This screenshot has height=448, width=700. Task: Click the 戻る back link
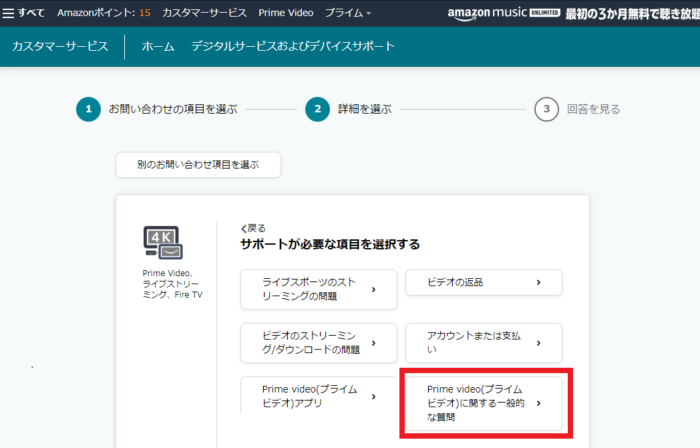click(x=253, y=228)
